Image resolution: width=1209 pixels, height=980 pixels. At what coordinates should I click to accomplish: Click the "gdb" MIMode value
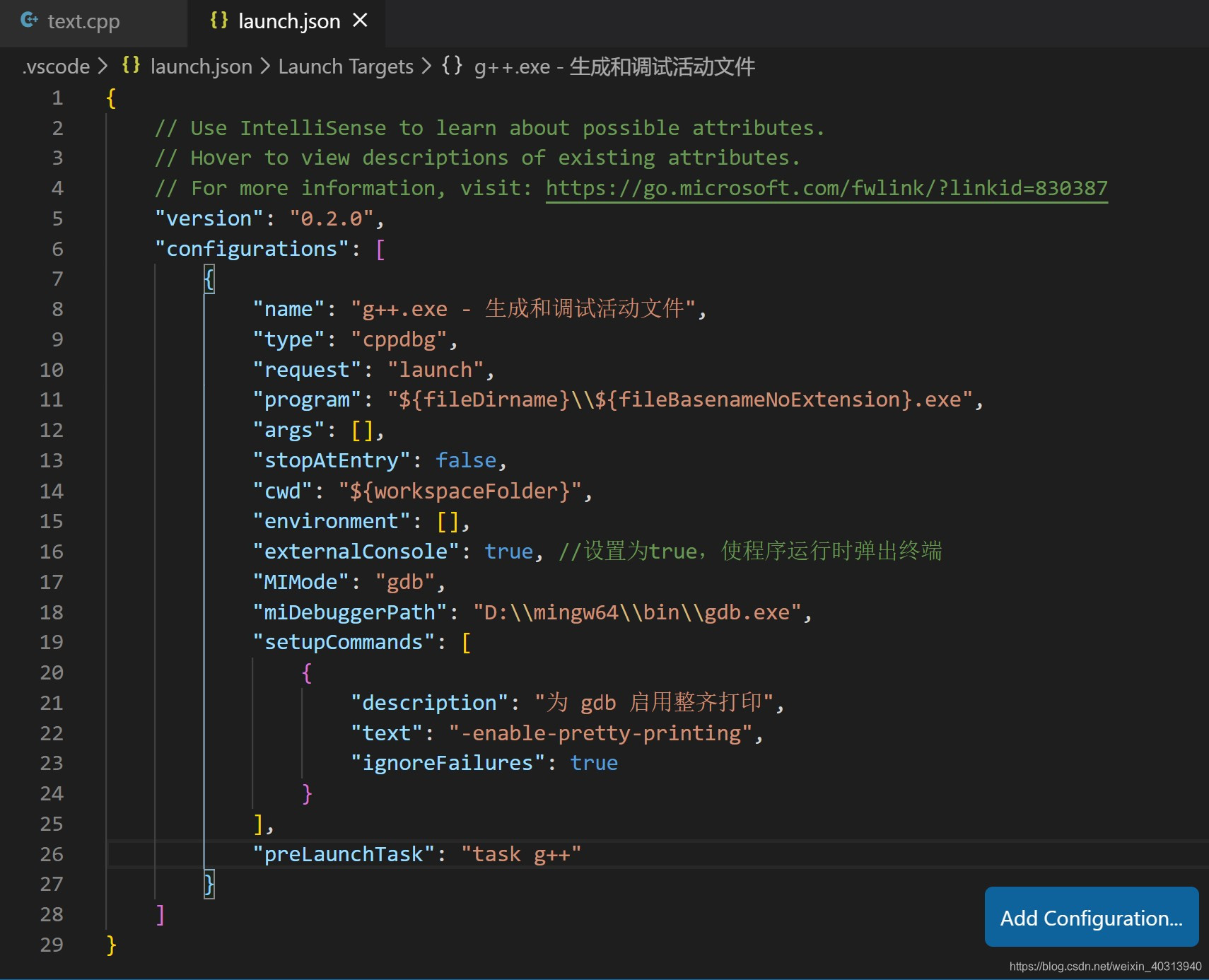coord(405,582)
